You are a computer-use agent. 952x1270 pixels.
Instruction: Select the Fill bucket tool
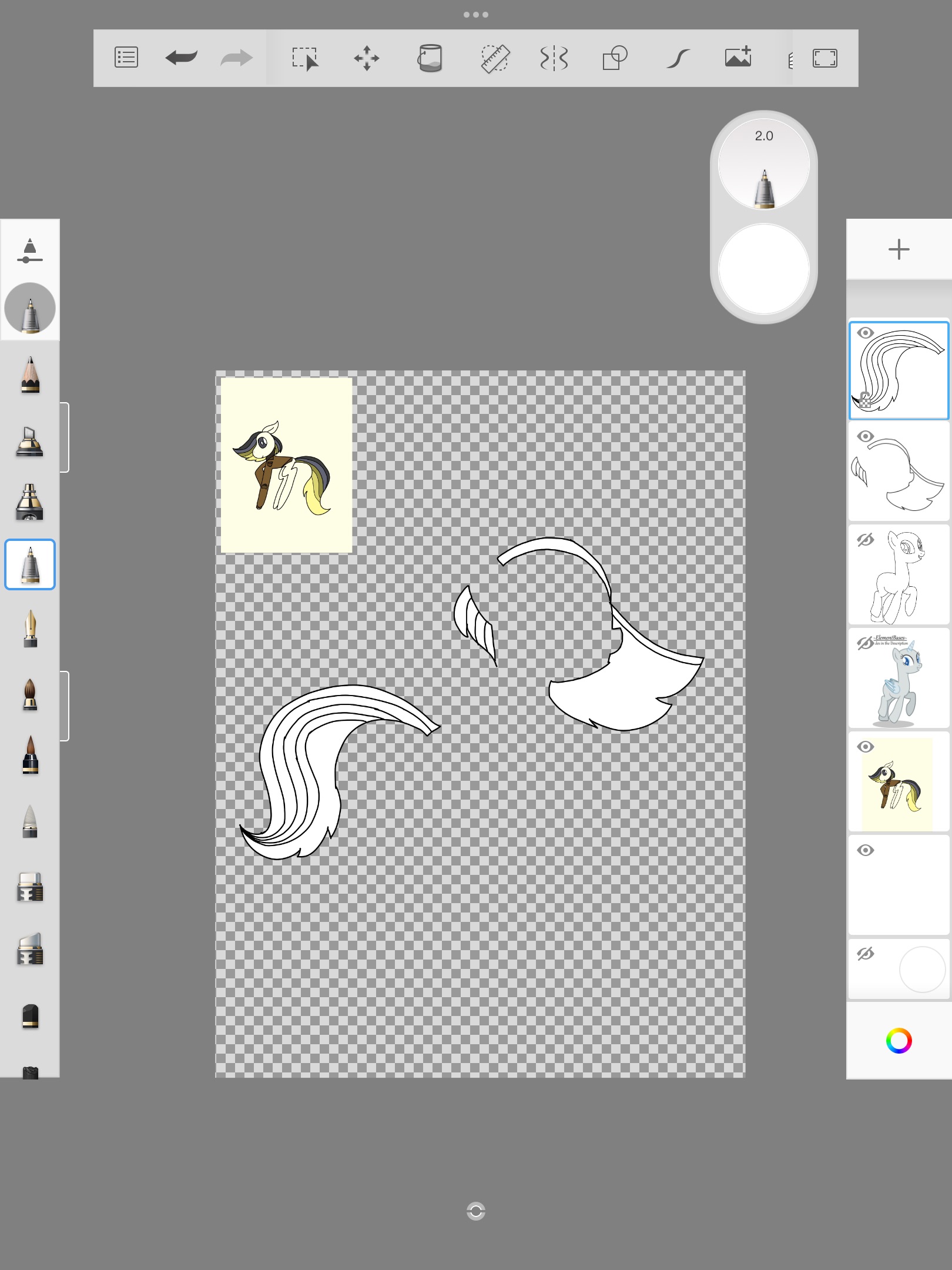click(430, 58)
